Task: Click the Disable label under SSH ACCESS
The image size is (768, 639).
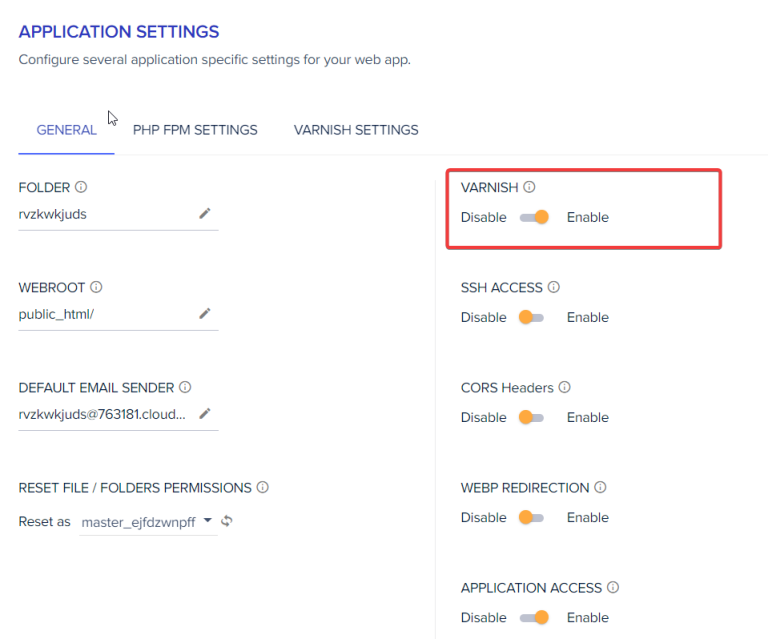Action: click(483, 317)
